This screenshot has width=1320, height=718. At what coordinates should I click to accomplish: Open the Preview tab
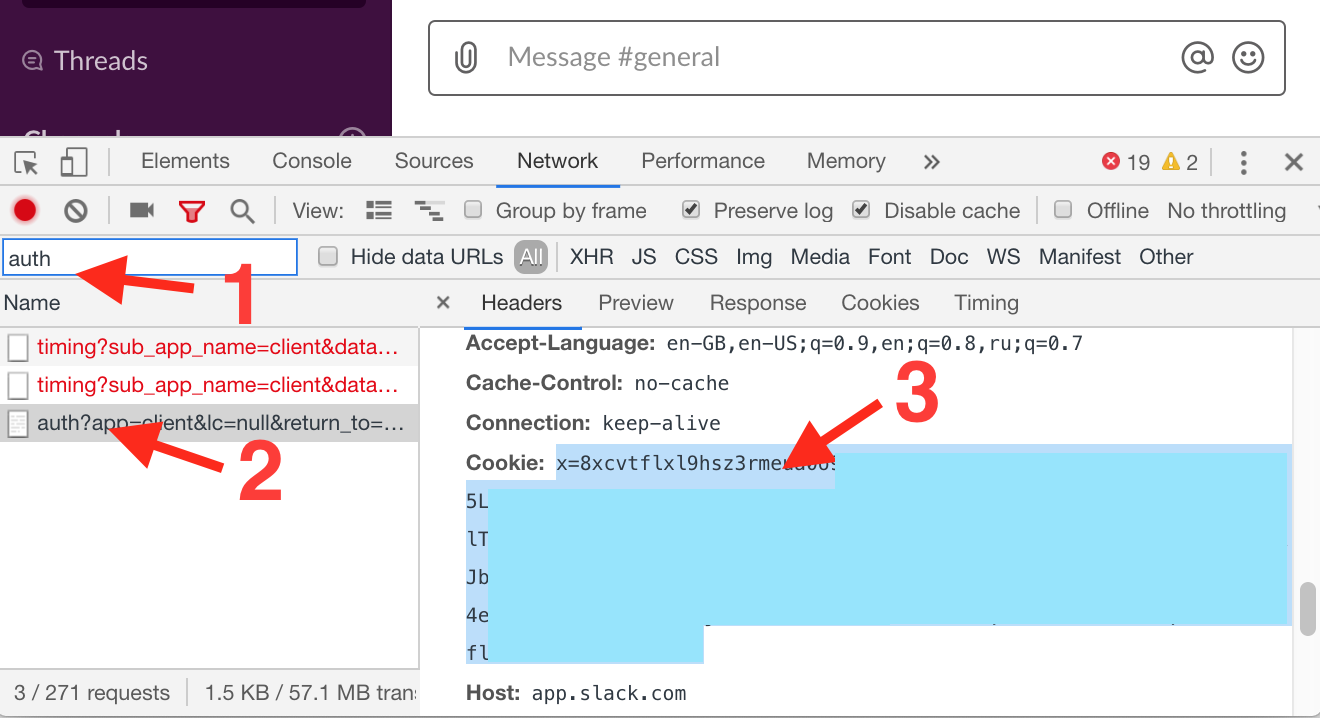[x=636, y=303]
